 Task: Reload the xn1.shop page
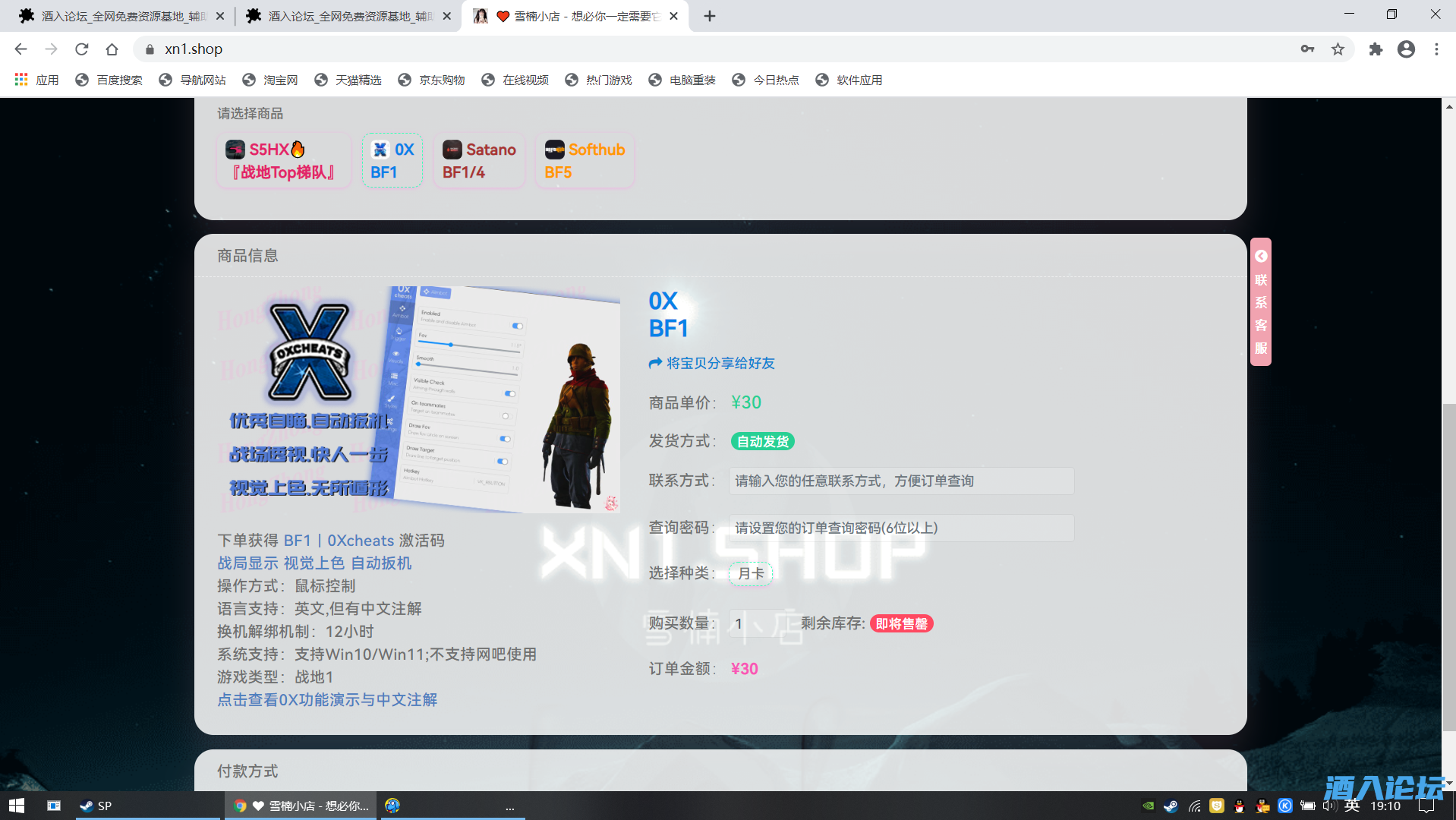coord(82,49)
